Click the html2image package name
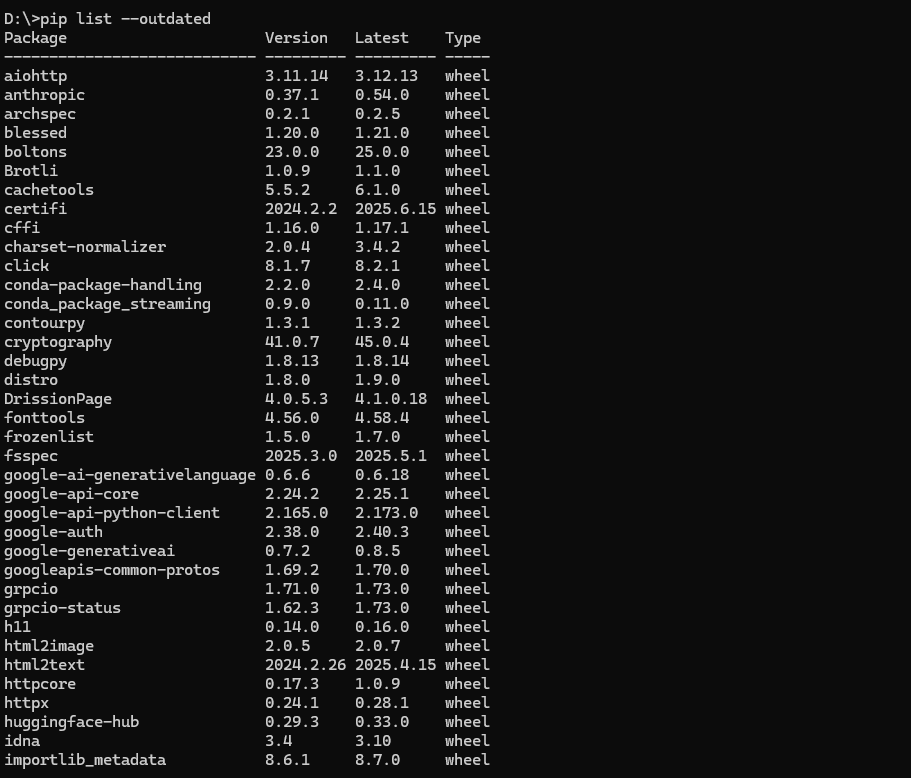 [x=49, y=646]
